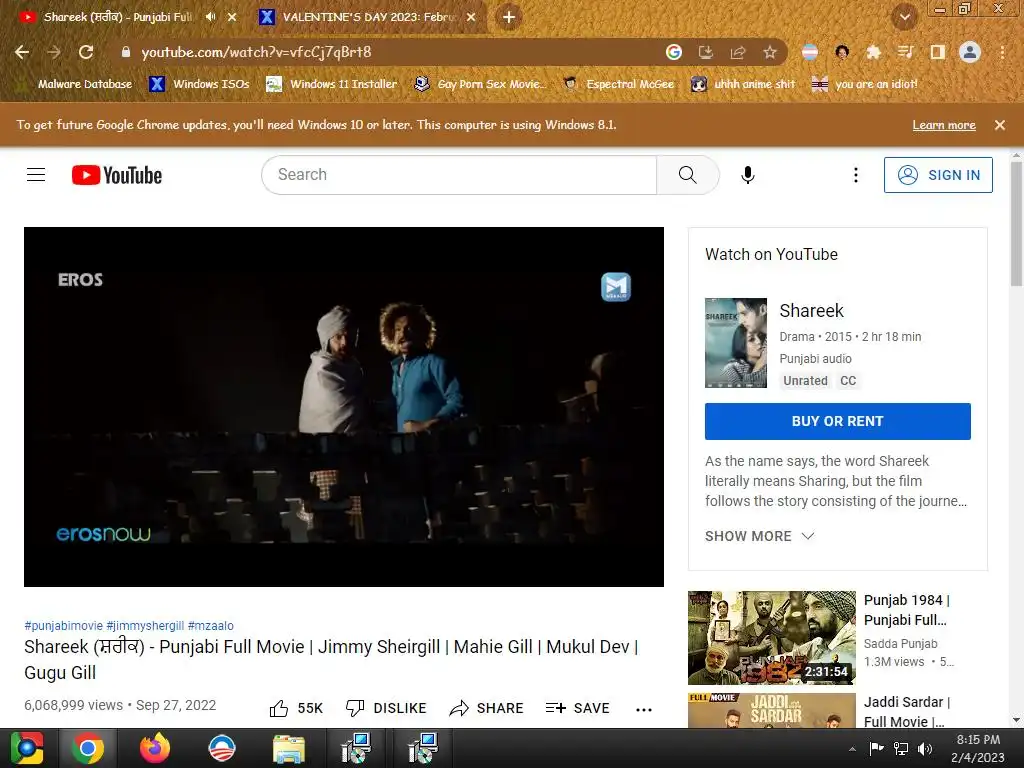1024x768 pixels.
Task: Open File Explorer folder on taskbar
Action: click(x=288, y=748)
